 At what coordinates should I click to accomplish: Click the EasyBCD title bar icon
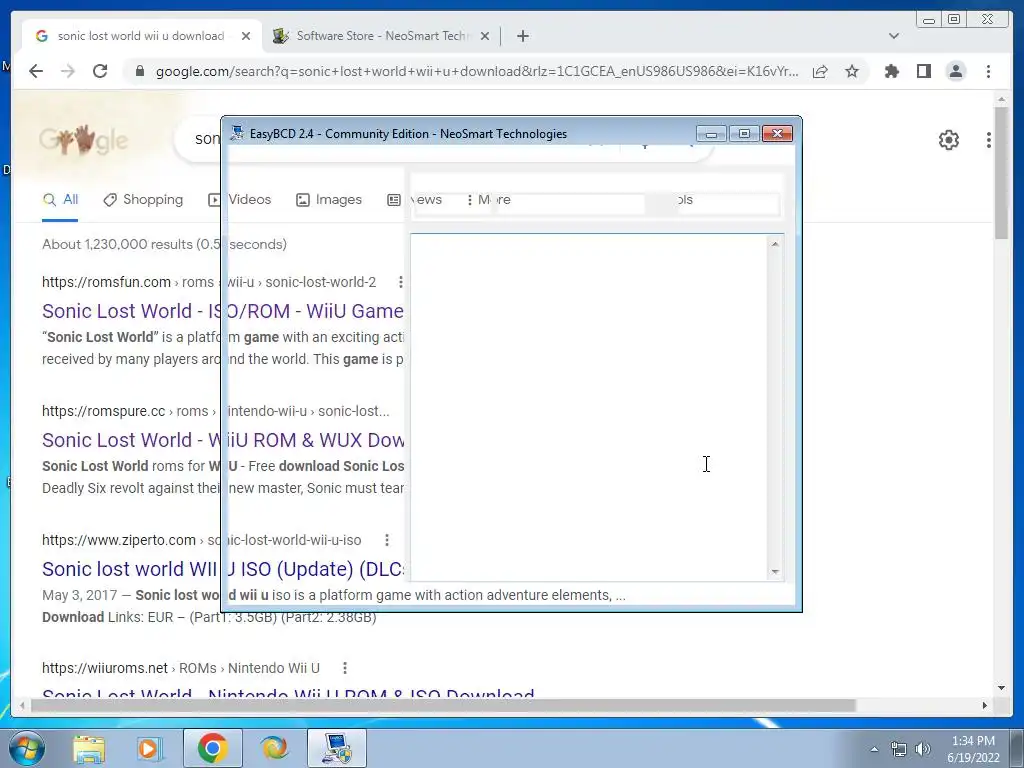click(x=237, y=133)
